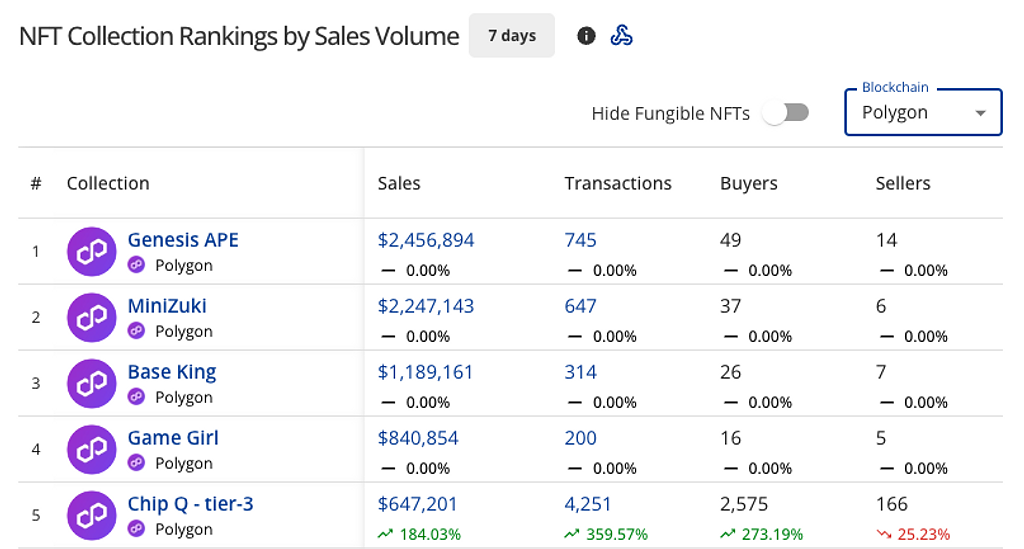Click the Genesis APE collection logo
Screen dimensions: 1024x549
pos(92,252)
